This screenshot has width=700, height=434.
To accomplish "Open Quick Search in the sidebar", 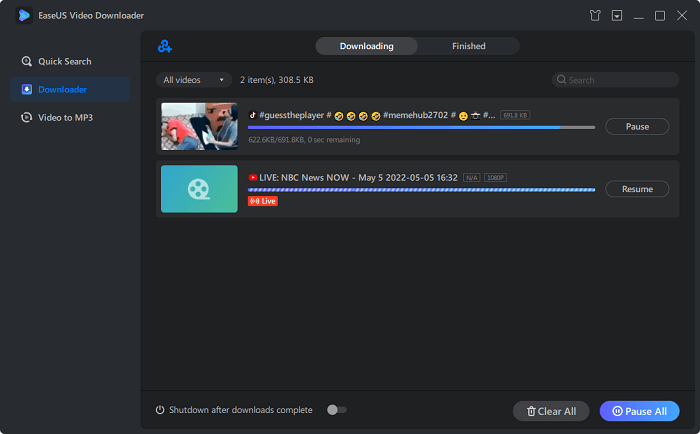I will click(65, 61).
